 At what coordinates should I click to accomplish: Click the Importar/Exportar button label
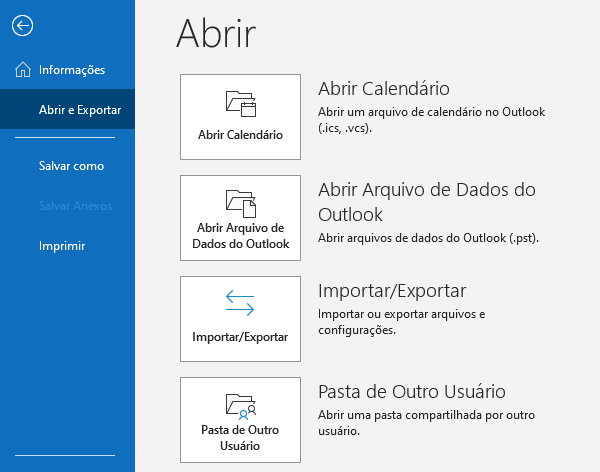point(240,337)
